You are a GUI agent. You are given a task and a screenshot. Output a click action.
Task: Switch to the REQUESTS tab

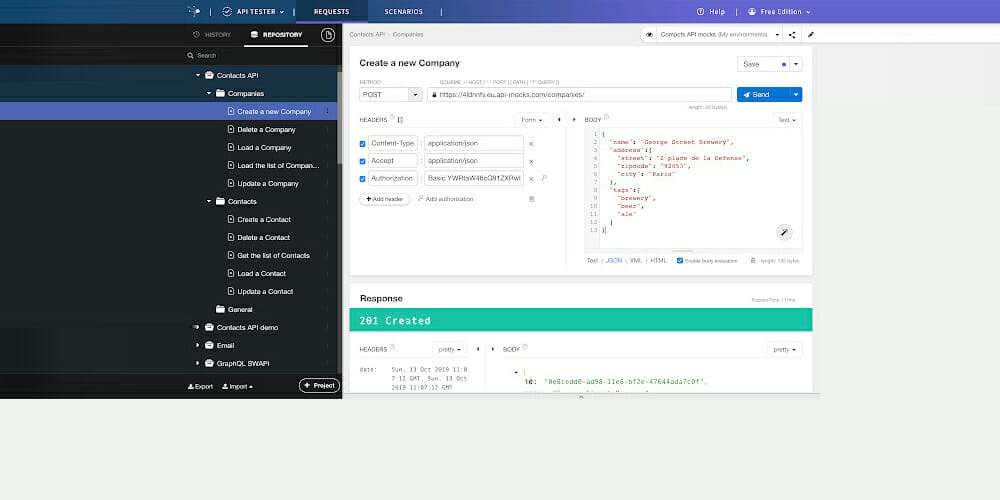click(331, 11)
